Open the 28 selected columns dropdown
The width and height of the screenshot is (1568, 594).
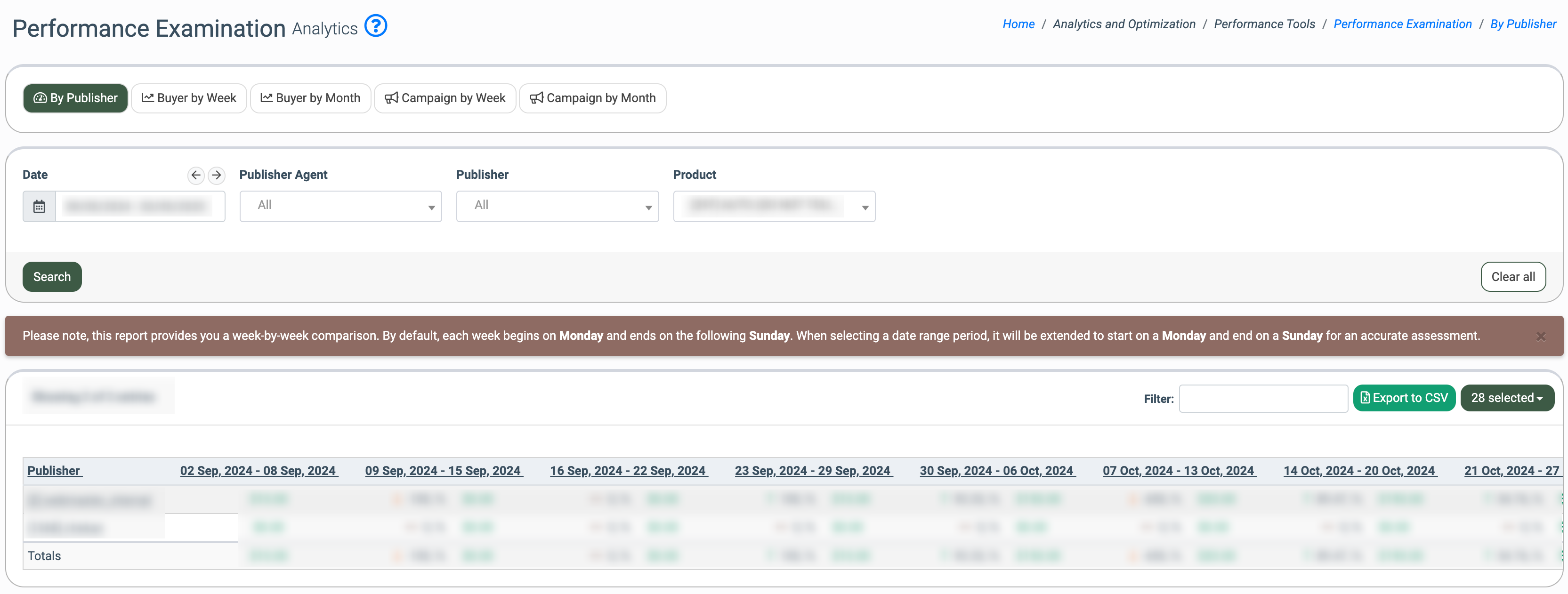(1506, 398)
